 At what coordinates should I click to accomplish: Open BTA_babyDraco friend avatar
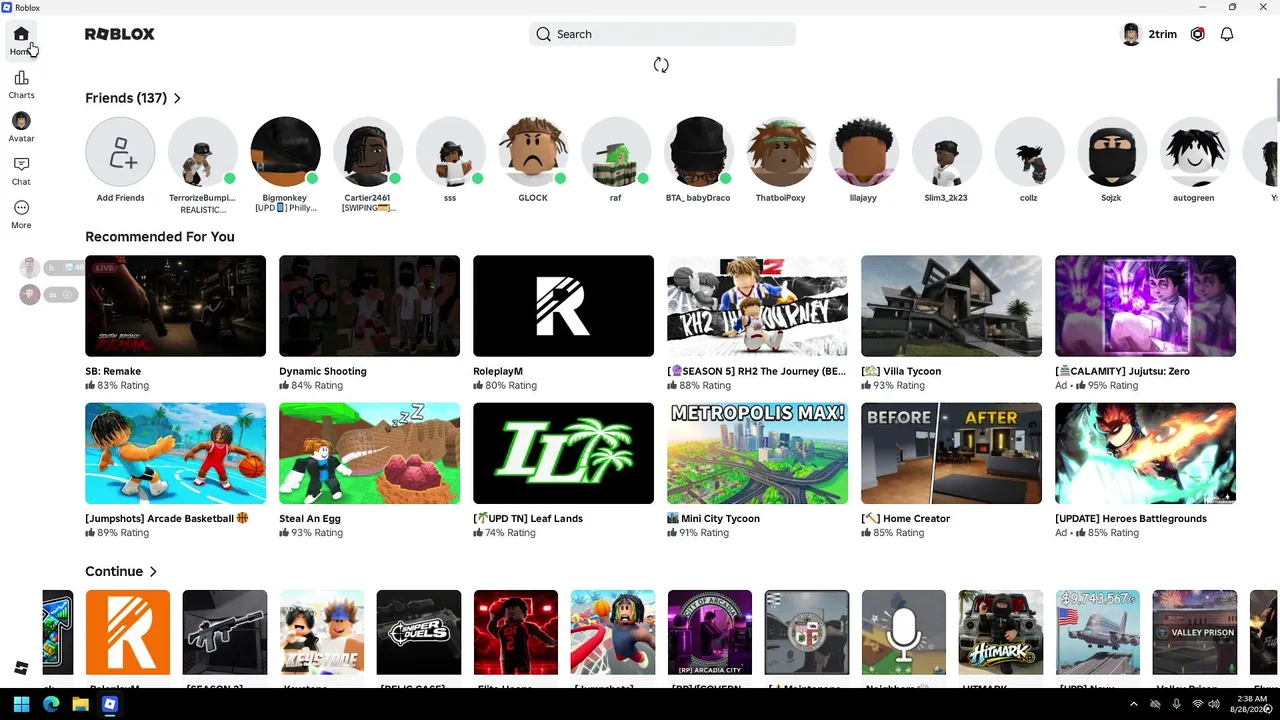(698, 152)
